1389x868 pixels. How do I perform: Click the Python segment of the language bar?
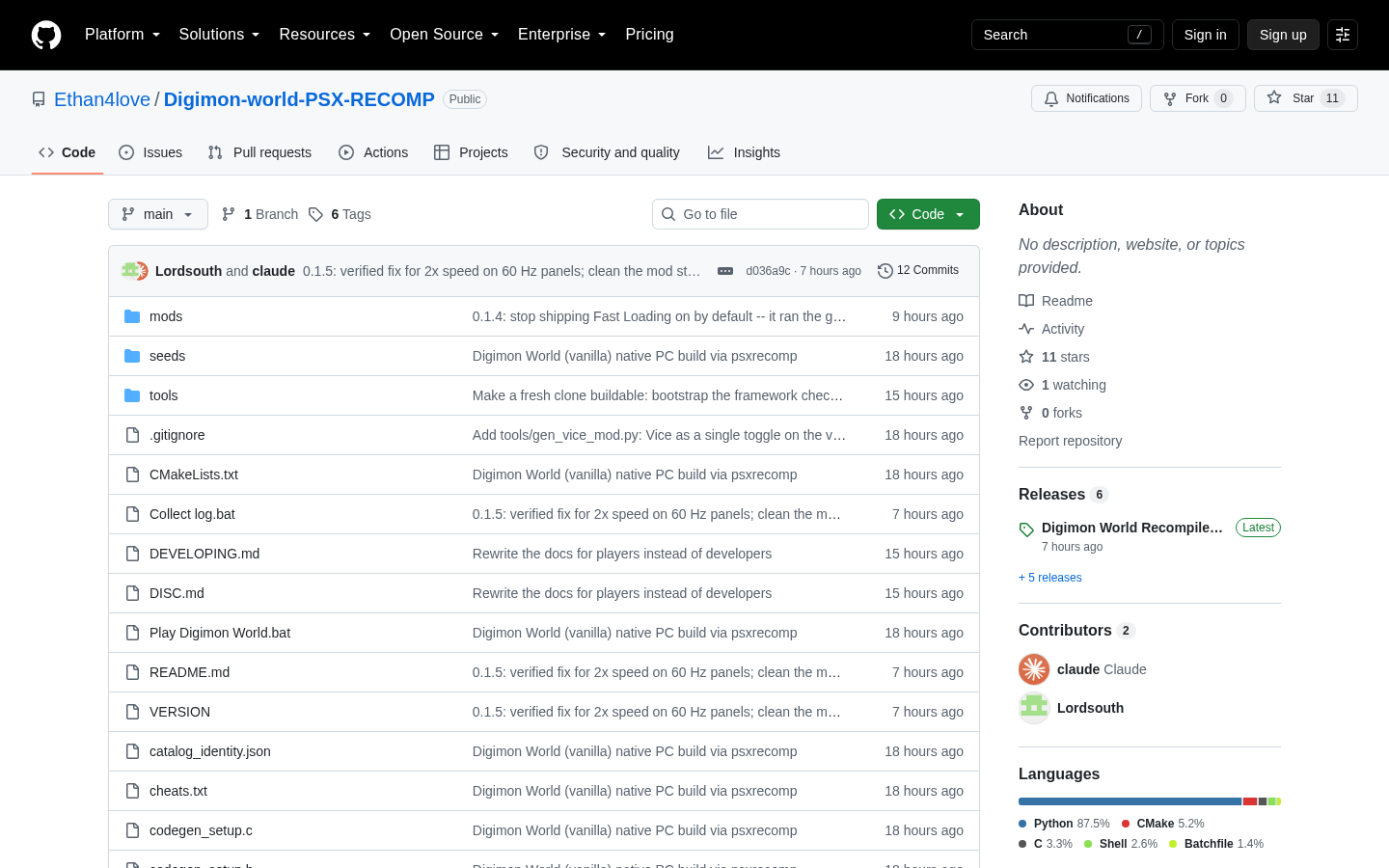pos(1130,801)
